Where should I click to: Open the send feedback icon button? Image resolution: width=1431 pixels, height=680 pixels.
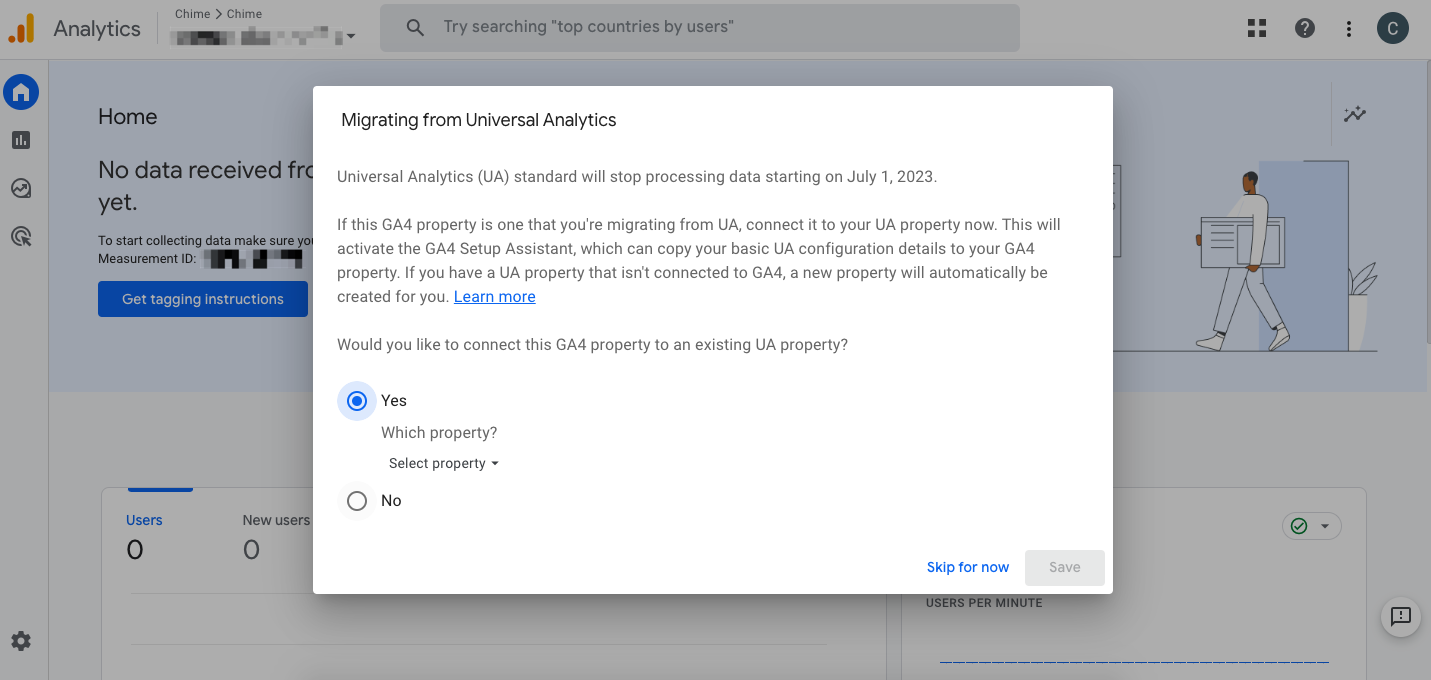coord(1401,617)
